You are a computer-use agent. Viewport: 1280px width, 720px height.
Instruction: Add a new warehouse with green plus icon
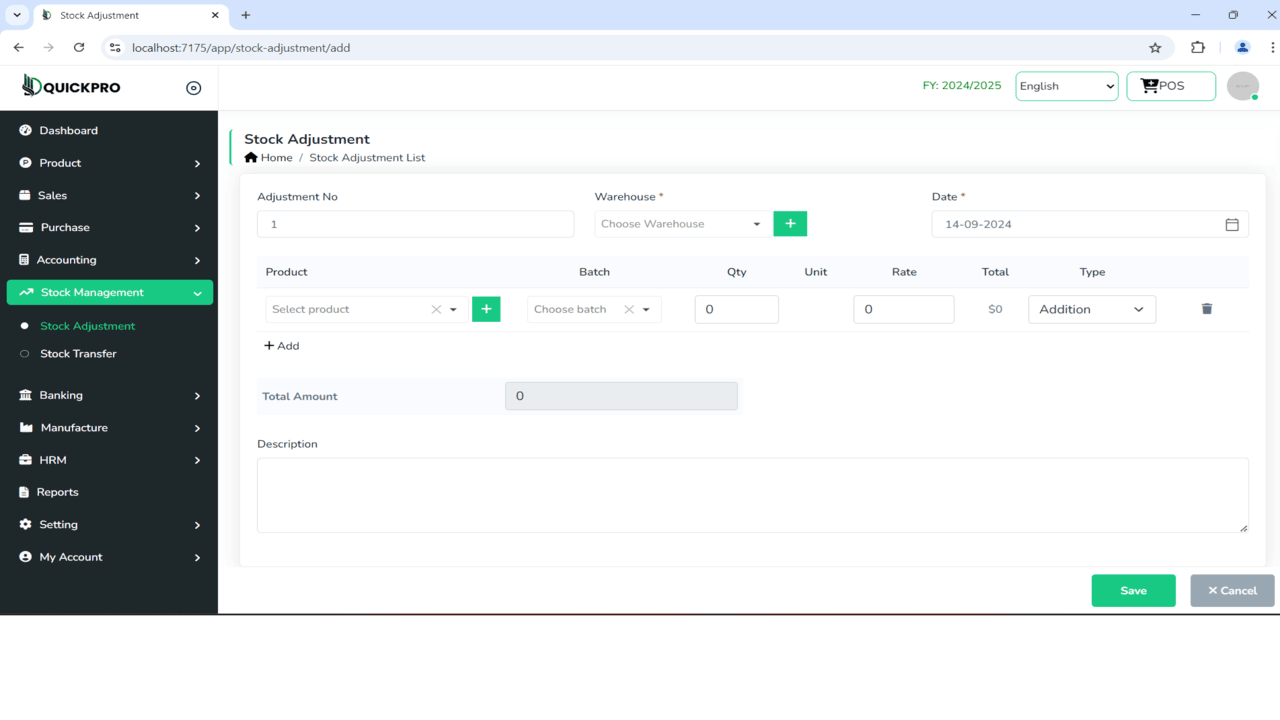click(x=790, y=223)
